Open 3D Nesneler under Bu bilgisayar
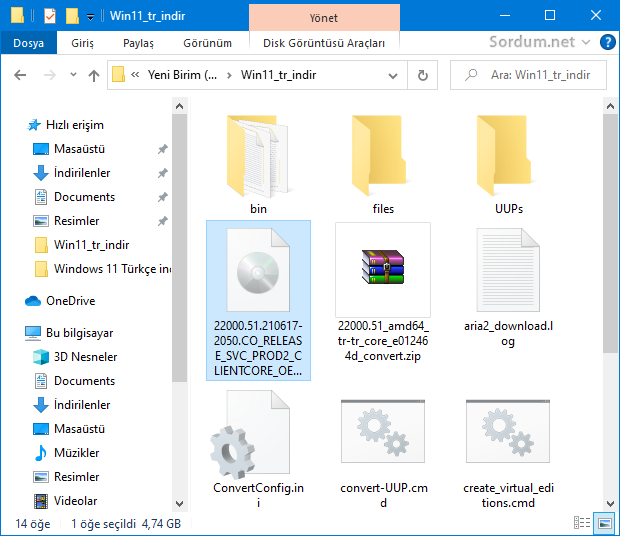Image resolution: width=620 pixels, height=536 pixels. click(x=75, y=357)
